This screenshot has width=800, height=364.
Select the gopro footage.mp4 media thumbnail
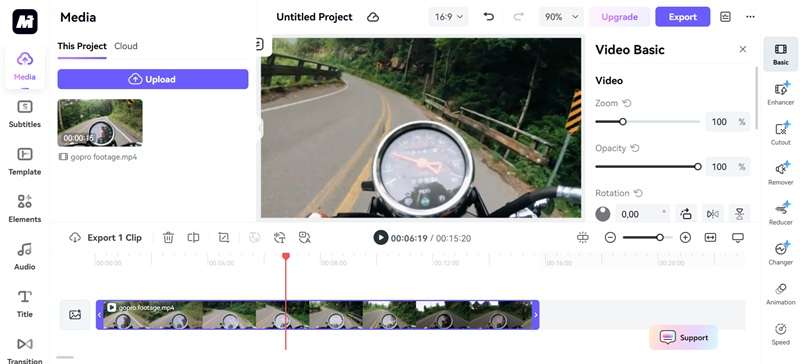[x=100, y=123]
